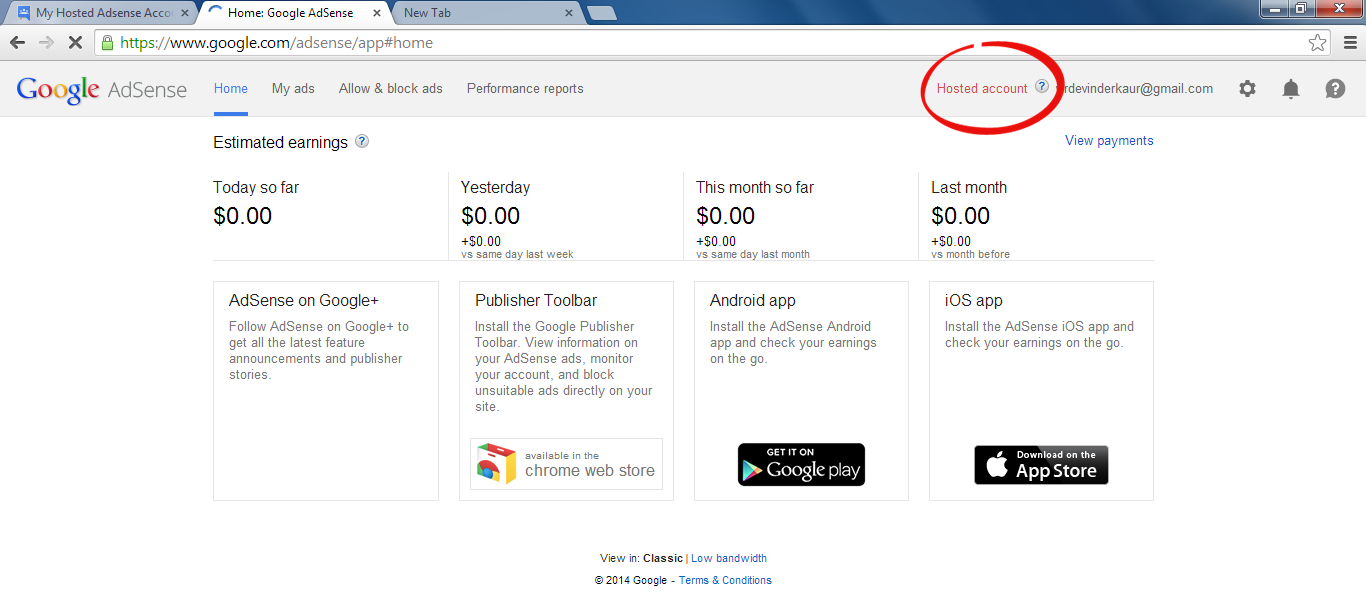
Task: Click the Download on the App Store badge
Action: (x=1041, y=465)
